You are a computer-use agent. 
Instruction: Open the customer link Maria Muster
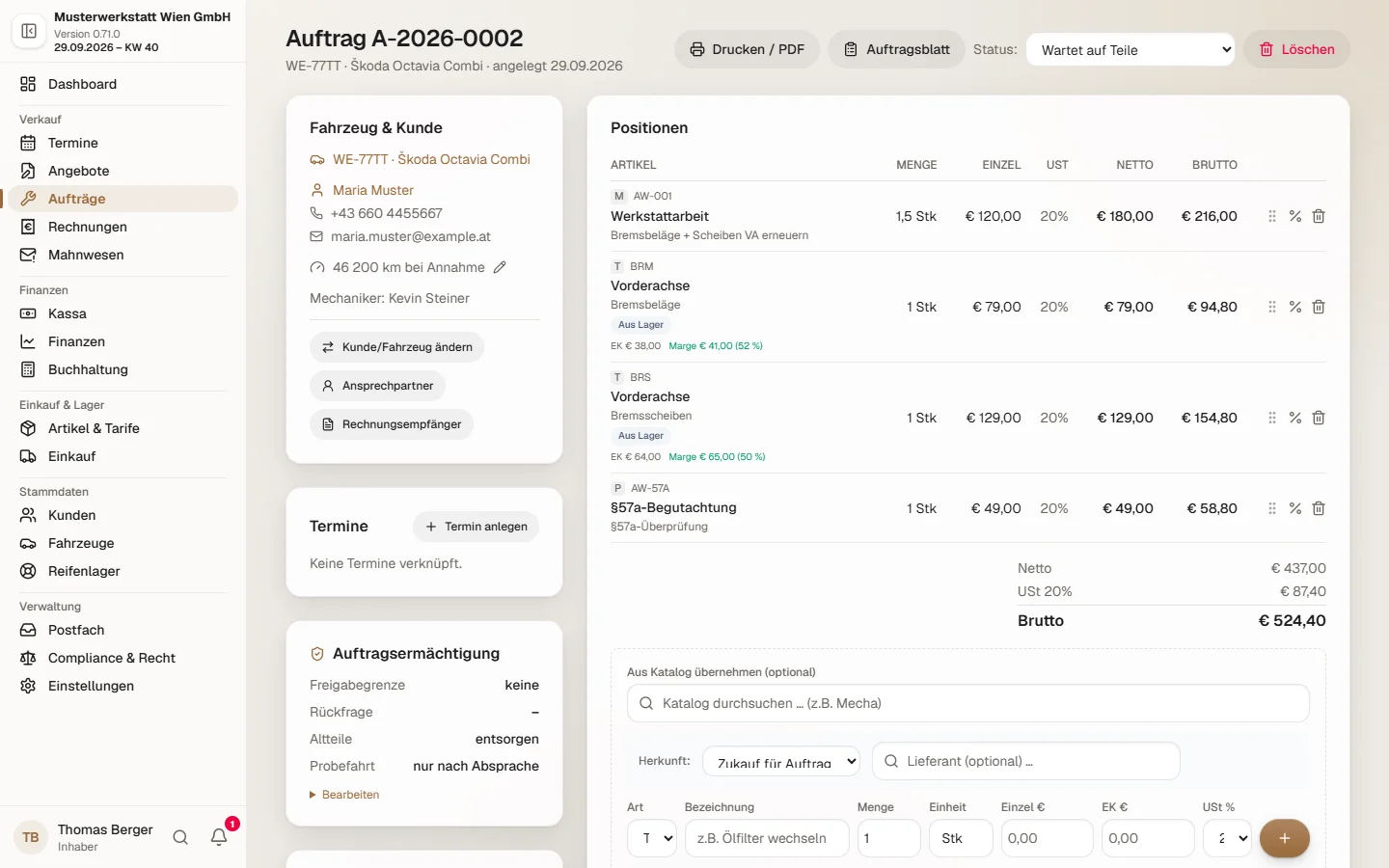(373, 190)
